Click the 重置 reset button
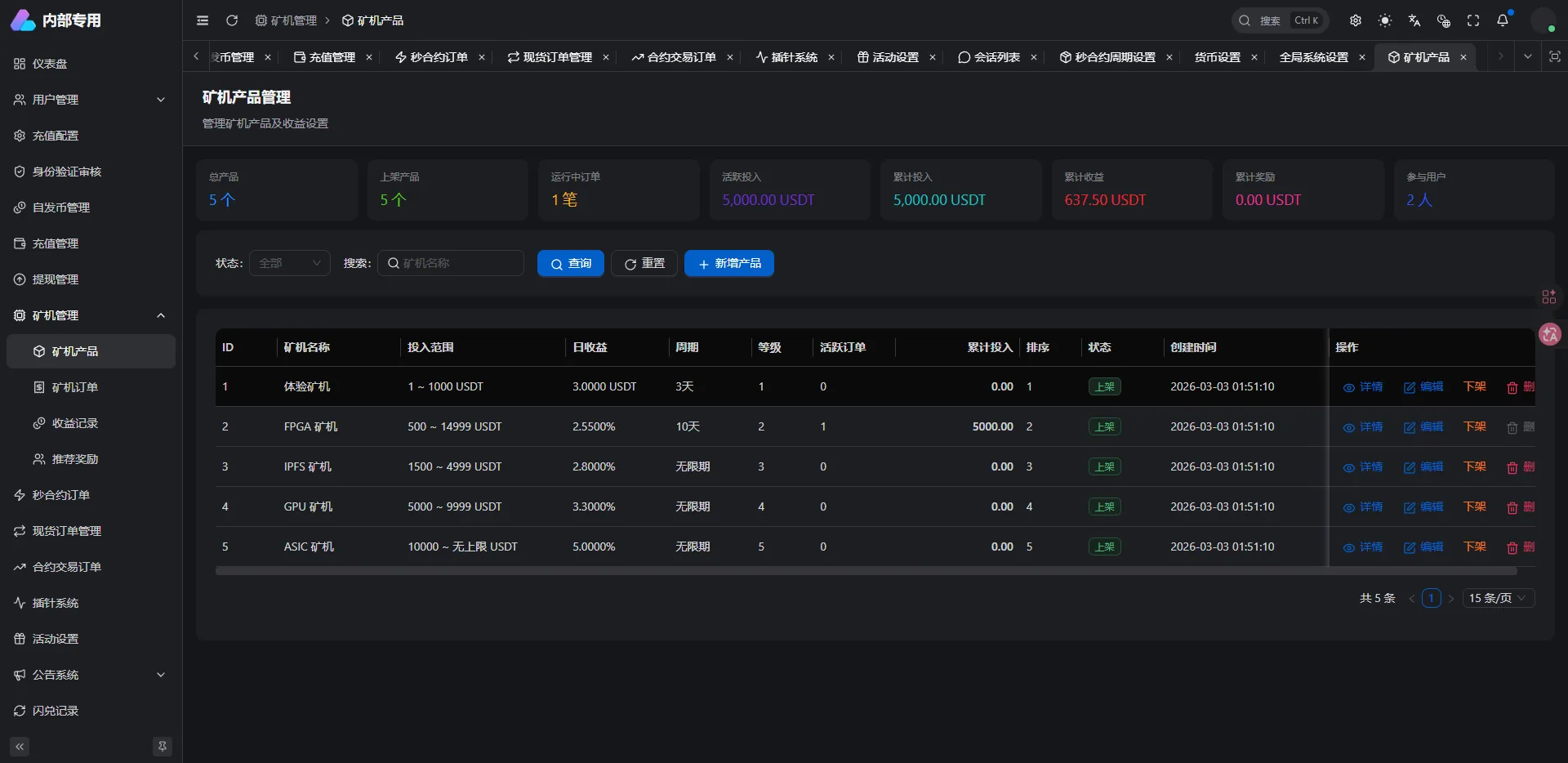The image size is (1568, 763). (x=644, y=263)
